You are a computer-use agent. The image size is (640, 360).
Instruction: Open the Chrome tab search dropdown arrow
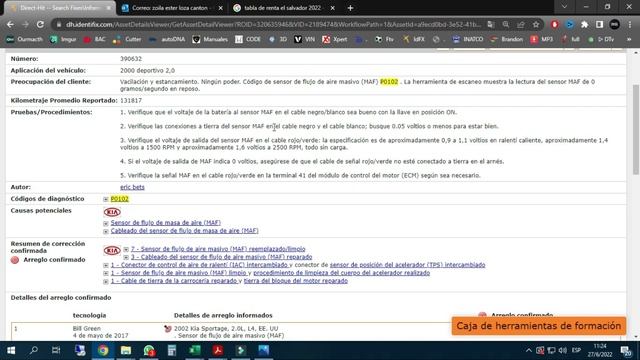click(x=564, y=7)
